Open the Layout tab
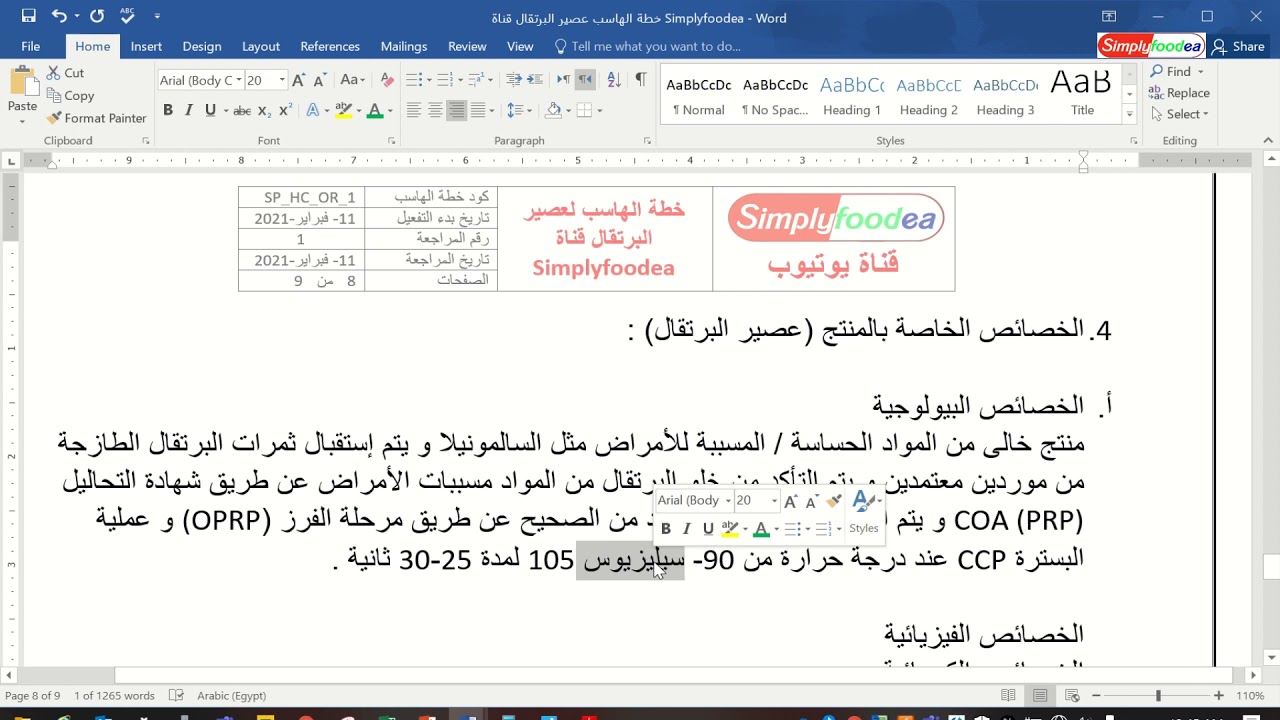This screenshot has height=720, width=1280. point(261,46)
